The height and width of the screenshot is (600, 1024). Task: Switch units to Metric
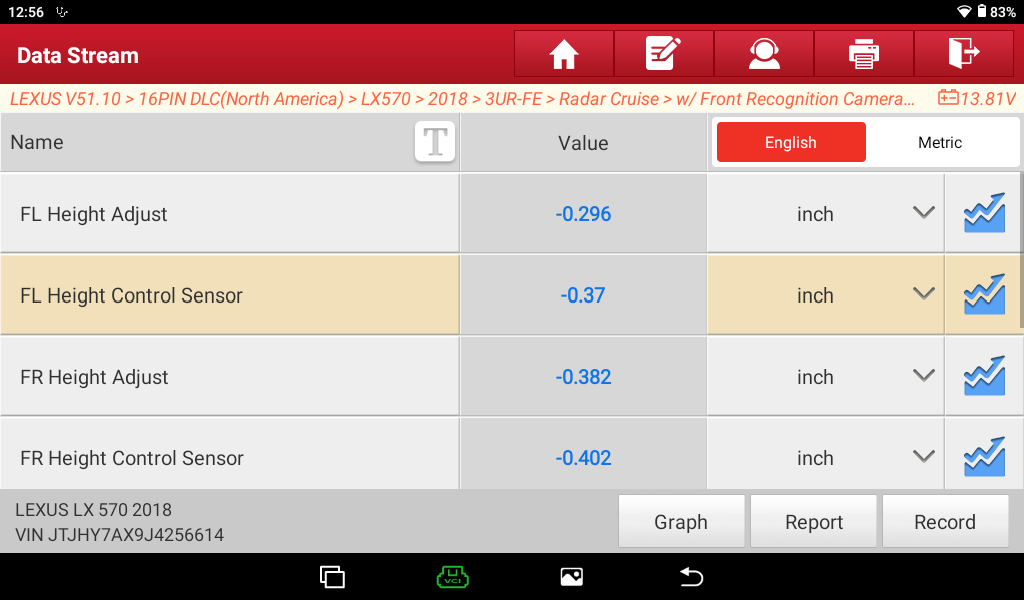(940, 142)
